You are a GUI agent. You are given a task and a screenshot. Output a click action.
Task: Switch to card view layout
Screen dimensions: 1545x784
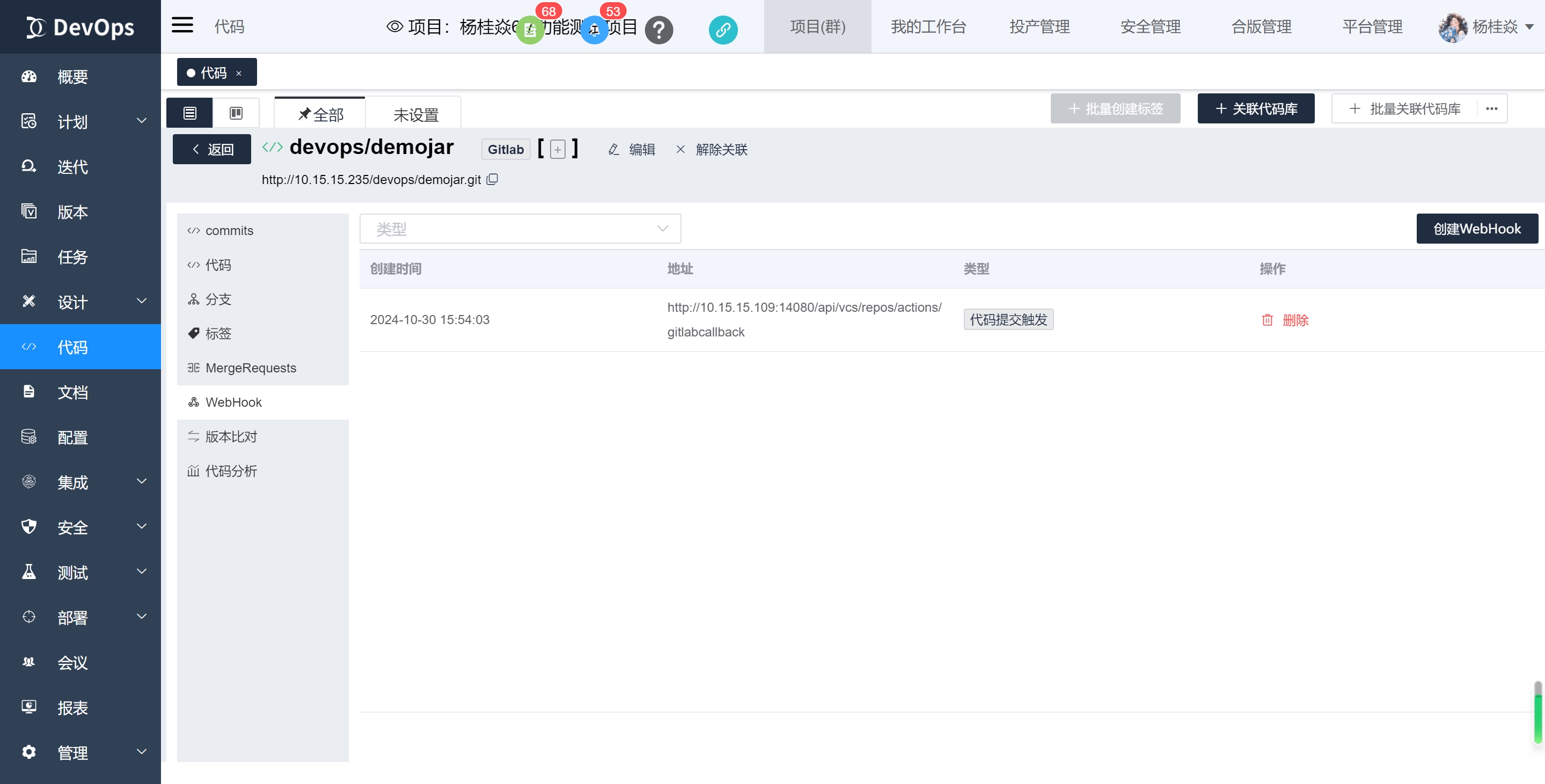[236, 113]
